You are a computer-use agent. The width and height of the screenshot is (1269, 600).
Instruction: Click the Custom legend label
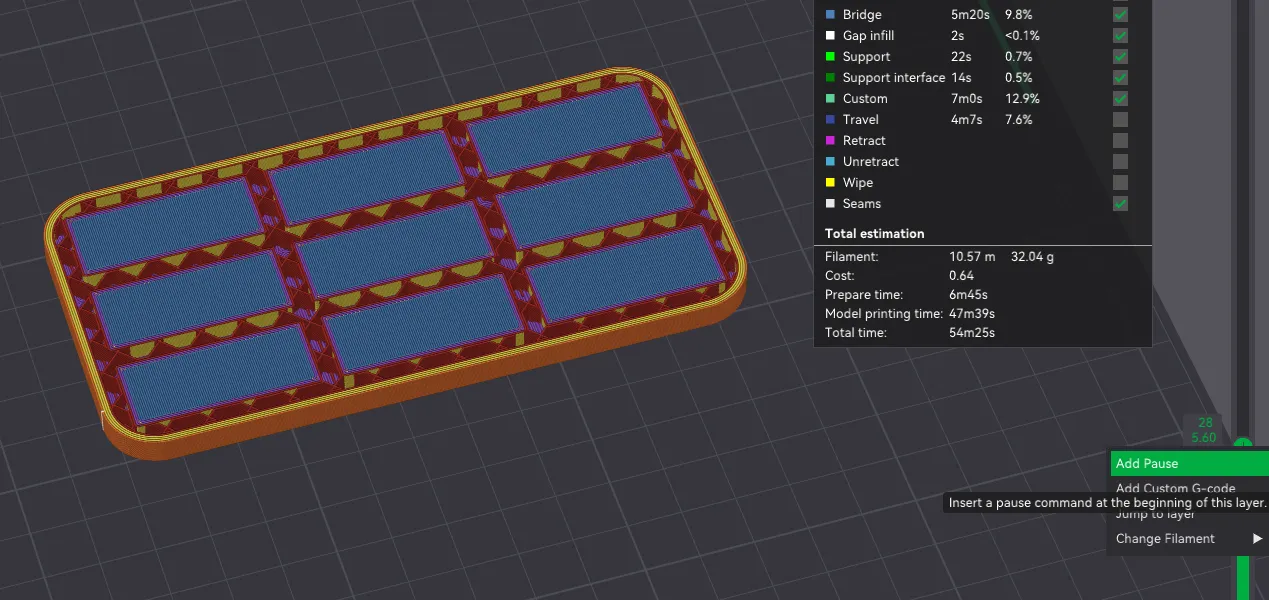click(865, 99)
